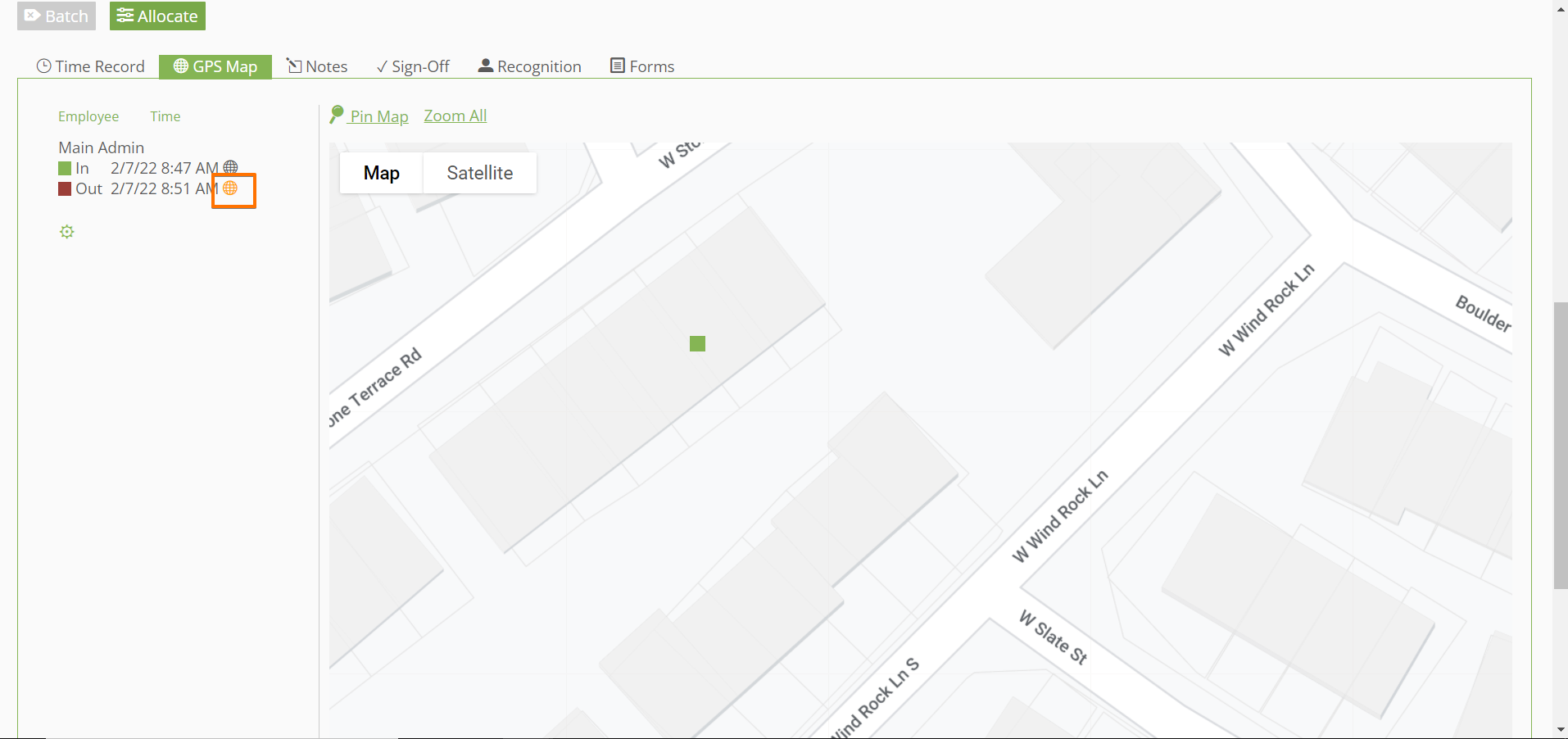Open the Notes tab
Viewport: 1568px width, 739px height.
pyautogui.click(x=317, y=66)
